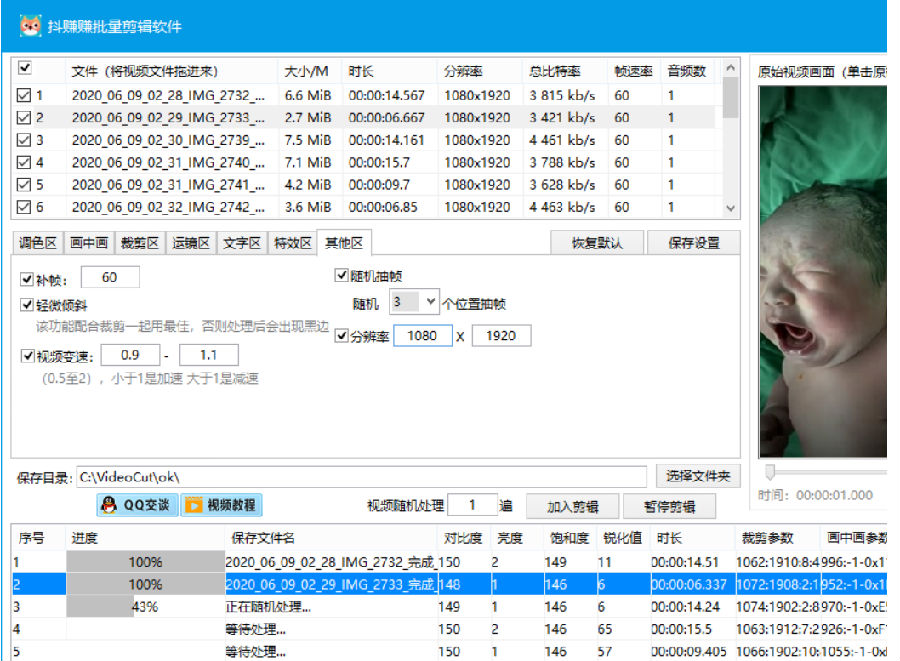Open QQ交谈 chat with penguin icon

[x=136, y=505]
